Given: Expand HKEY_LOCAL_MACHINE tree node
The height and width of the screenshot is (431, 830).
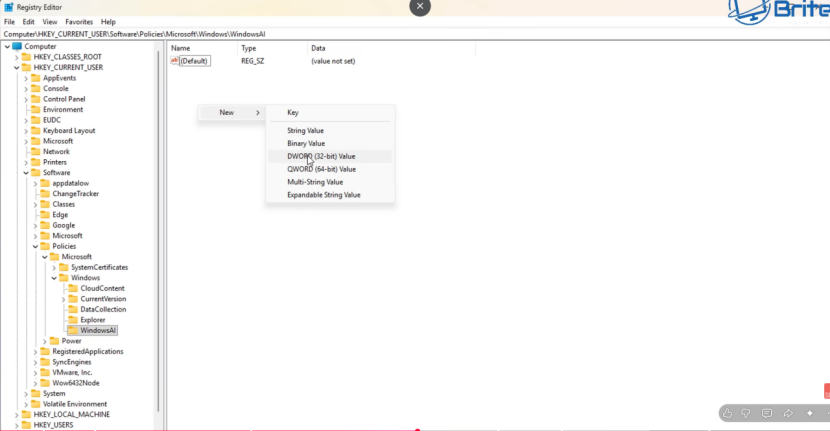Looking at the screenshot, I should (16, 415).
